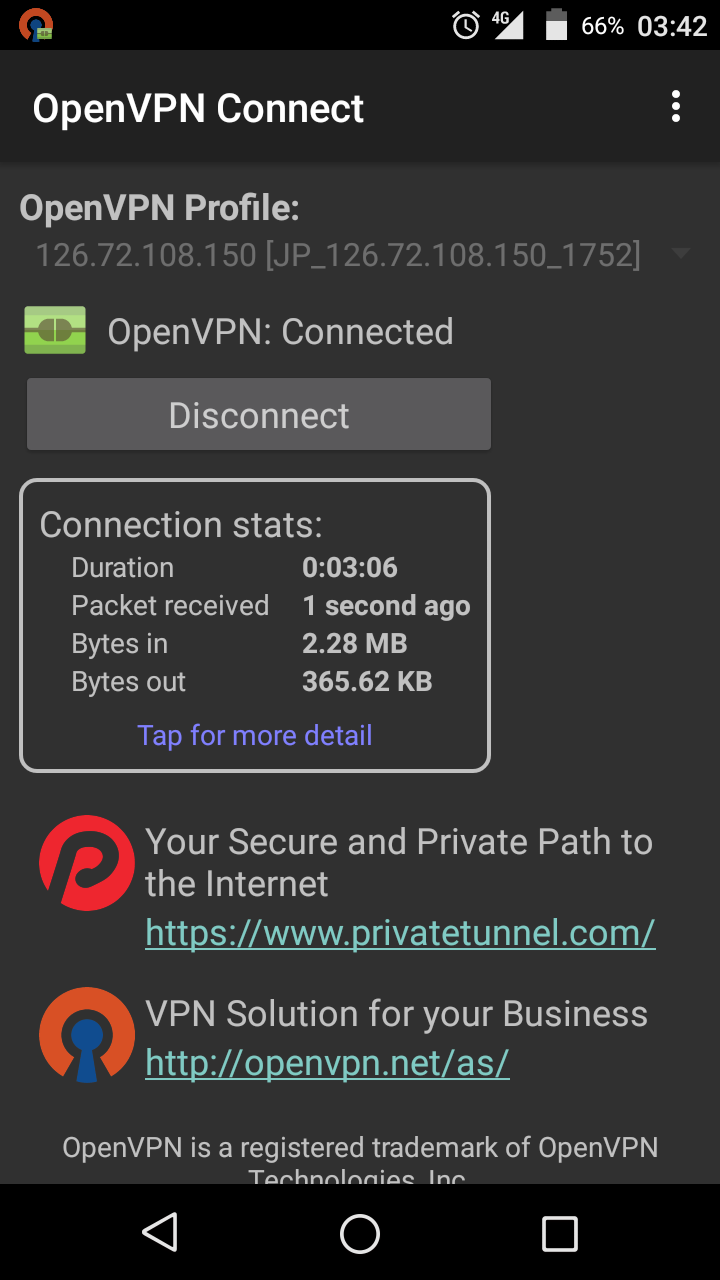This screenshot has width=720, height=1280.
Task: Tap the OpenVPN notification icon in status bar
Action: [x=36, y=25]
